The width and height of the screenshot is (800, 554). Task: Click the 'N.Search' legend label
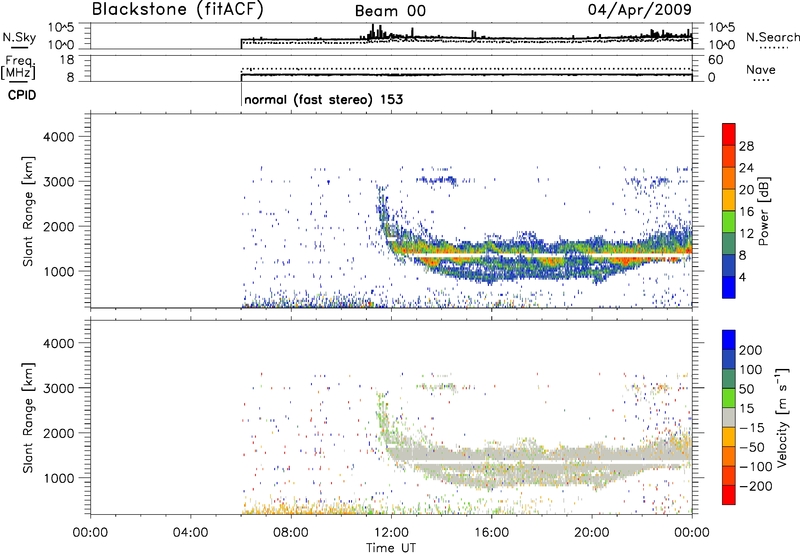coord(772,37)
